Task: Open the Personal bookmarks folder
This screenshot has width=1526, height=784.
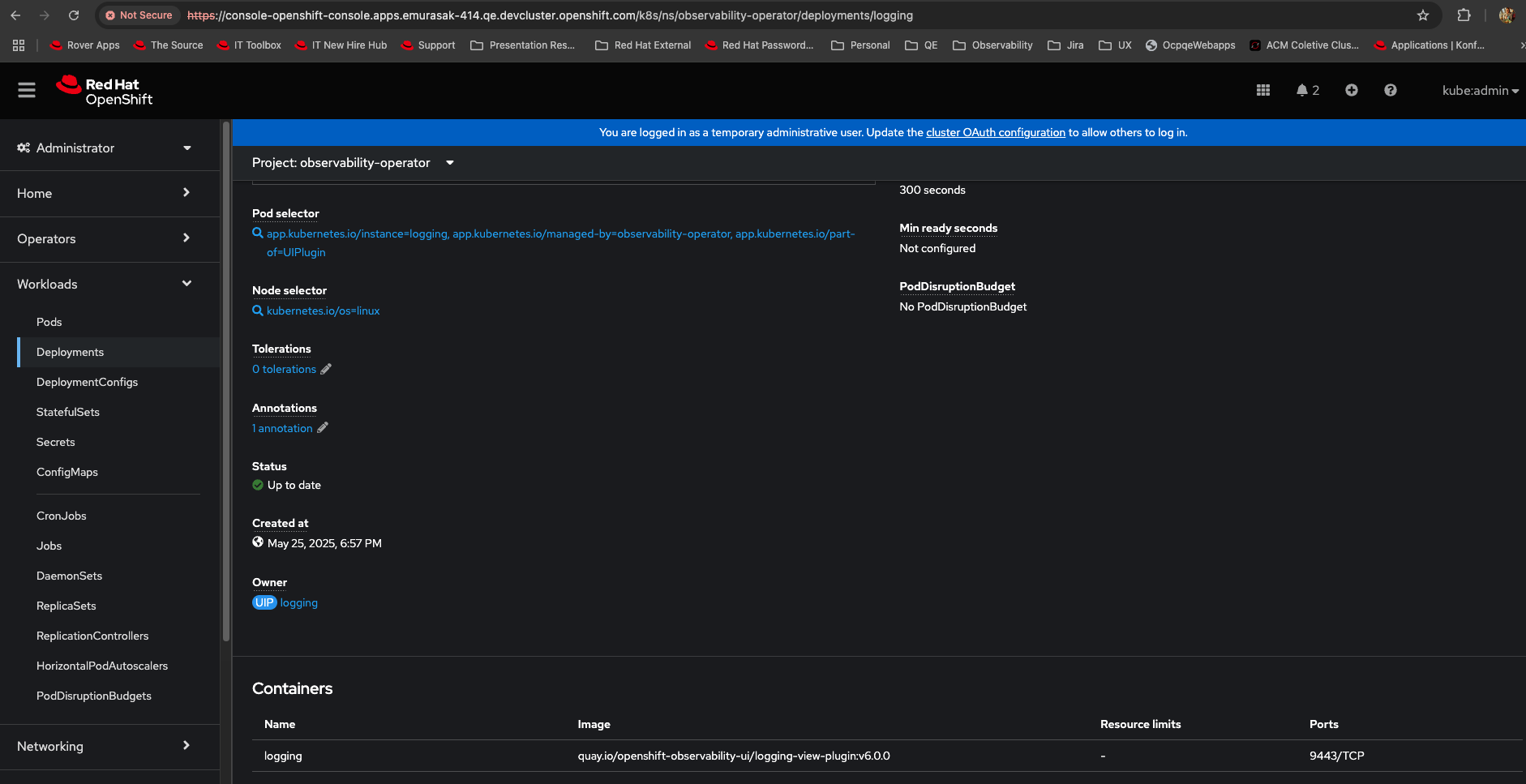Action: click(860, 45)
